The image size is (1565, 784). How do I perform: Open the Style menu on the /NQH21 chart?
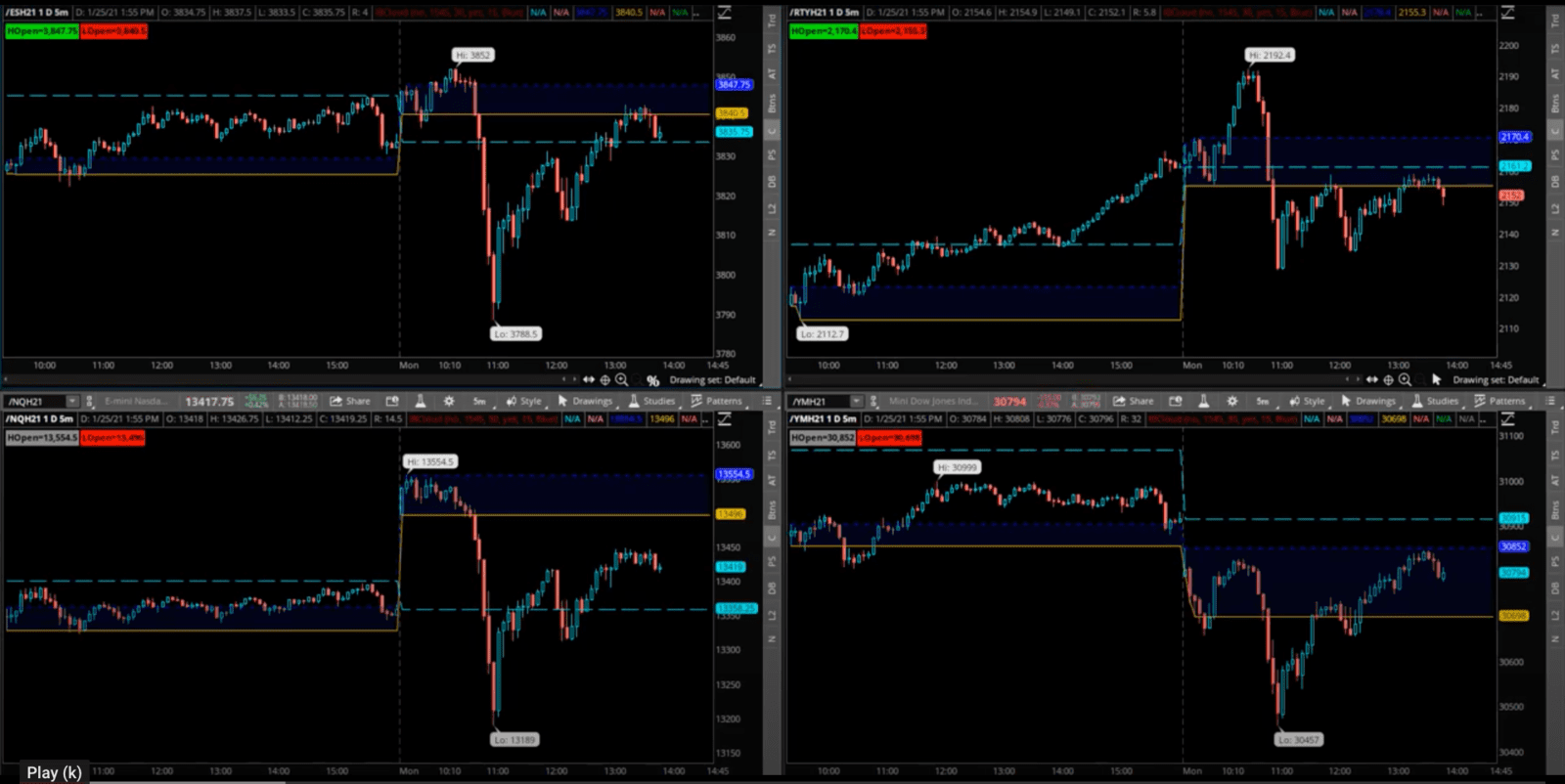point(523,401)
